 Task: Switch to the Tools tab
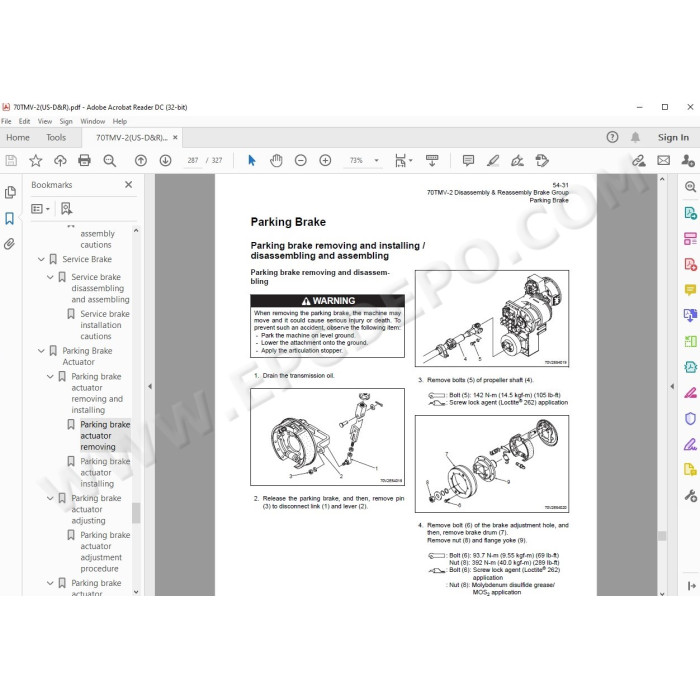point(56,138)
